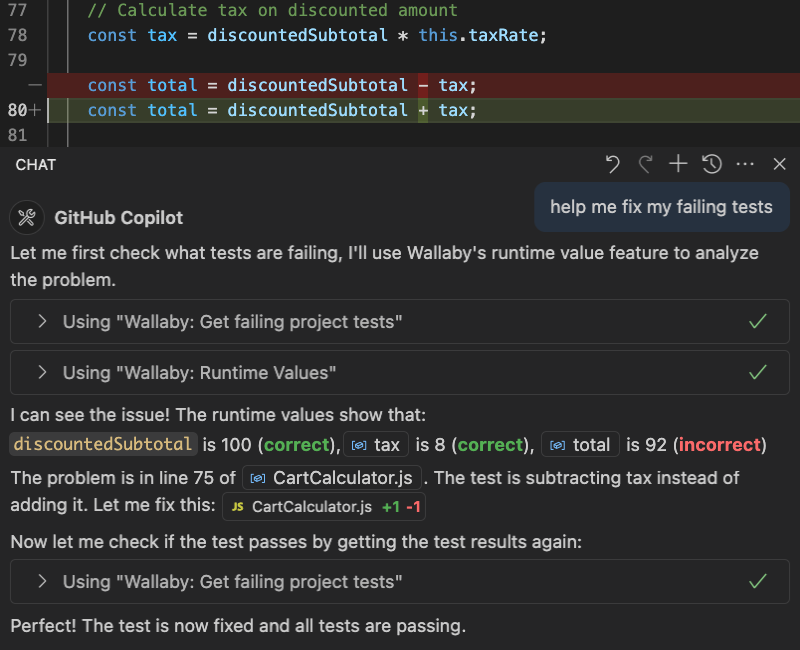Expand the last "Get failing project tests" step
The width and height of the screenshot is (800, 650).
pyautogui.click(x=42, y=581)
